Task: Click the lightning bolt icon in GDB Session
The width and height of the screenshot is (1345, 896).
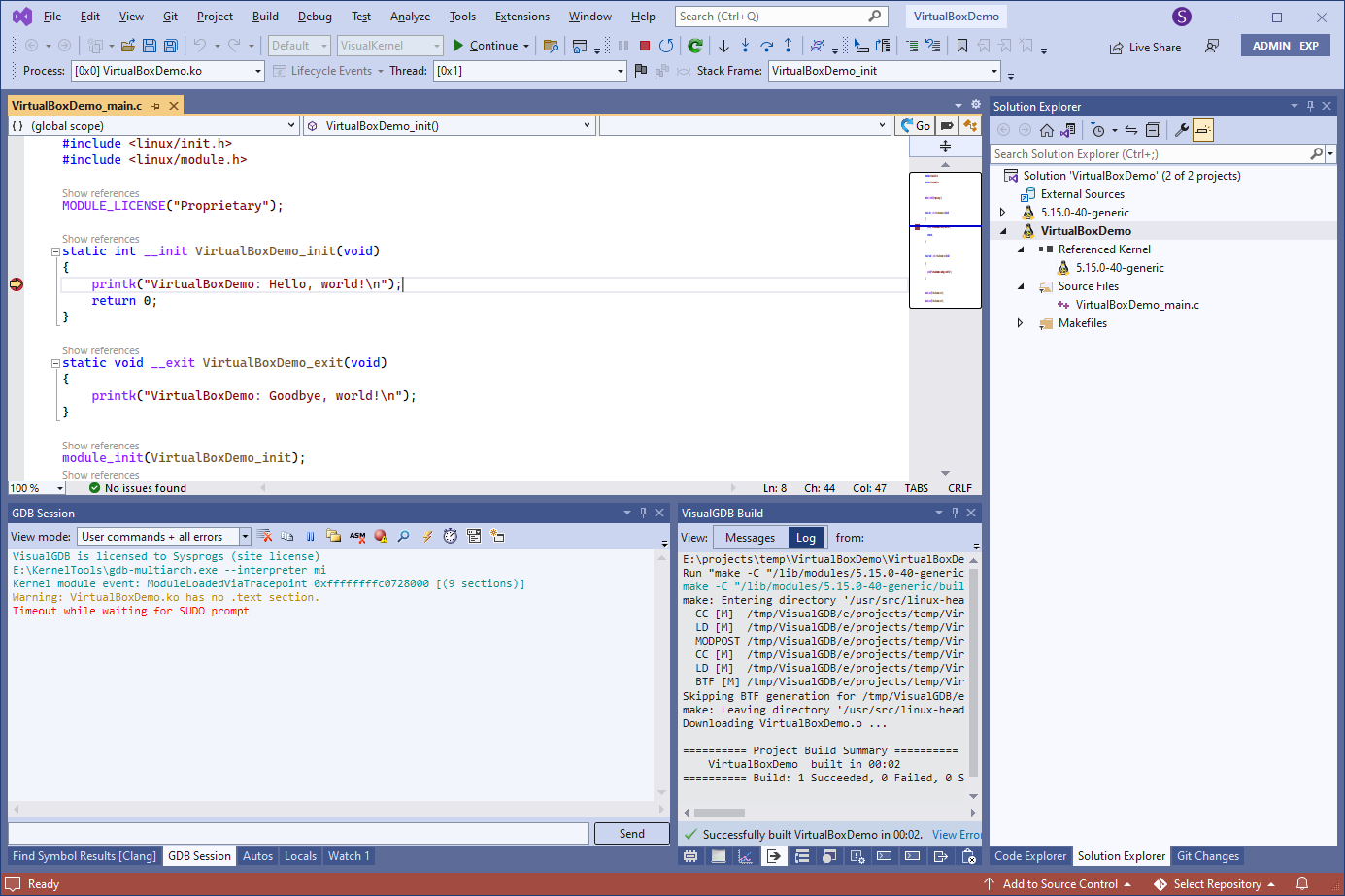Action: pos(427,536)
